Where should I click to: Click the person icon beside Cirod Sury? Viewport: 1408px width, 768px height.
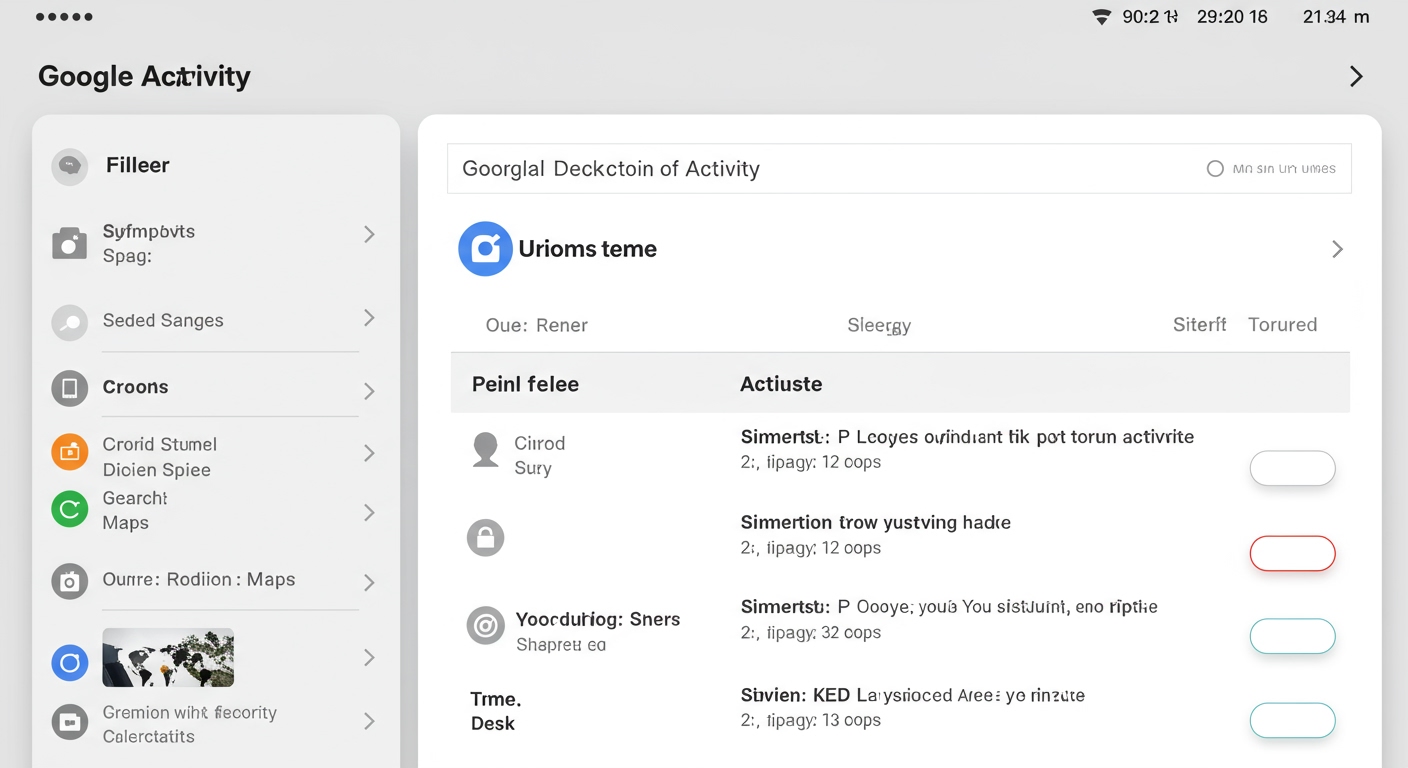point(485,450)
